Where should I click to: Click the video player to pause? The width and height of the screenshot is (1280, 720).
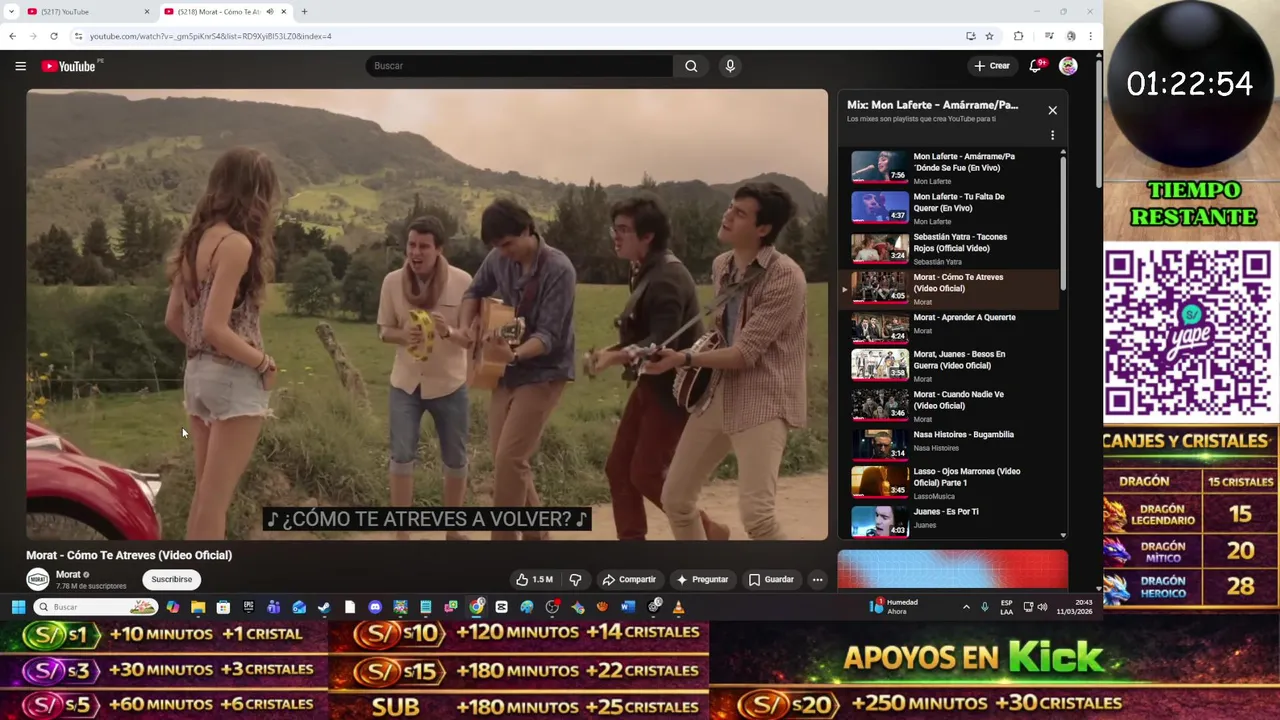pyautogui.click(x=427, y=315)
